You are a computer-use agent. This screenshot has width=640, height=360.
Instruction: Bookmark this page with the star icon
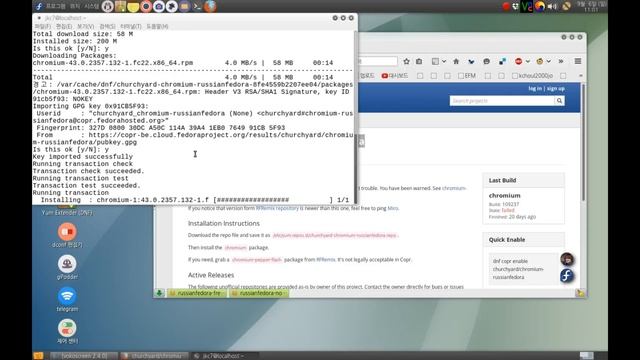407,61
